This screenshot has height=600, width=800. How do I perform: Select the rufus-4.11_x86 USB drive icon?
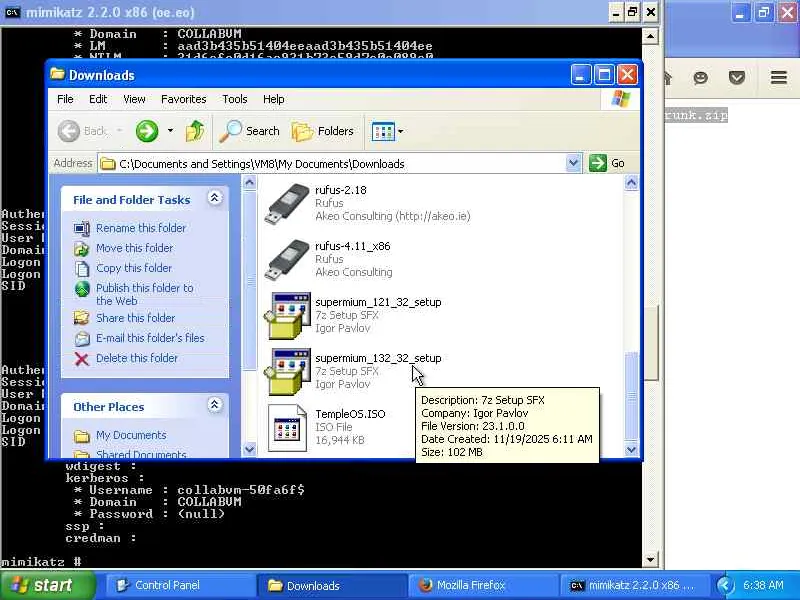click(287, 260)
